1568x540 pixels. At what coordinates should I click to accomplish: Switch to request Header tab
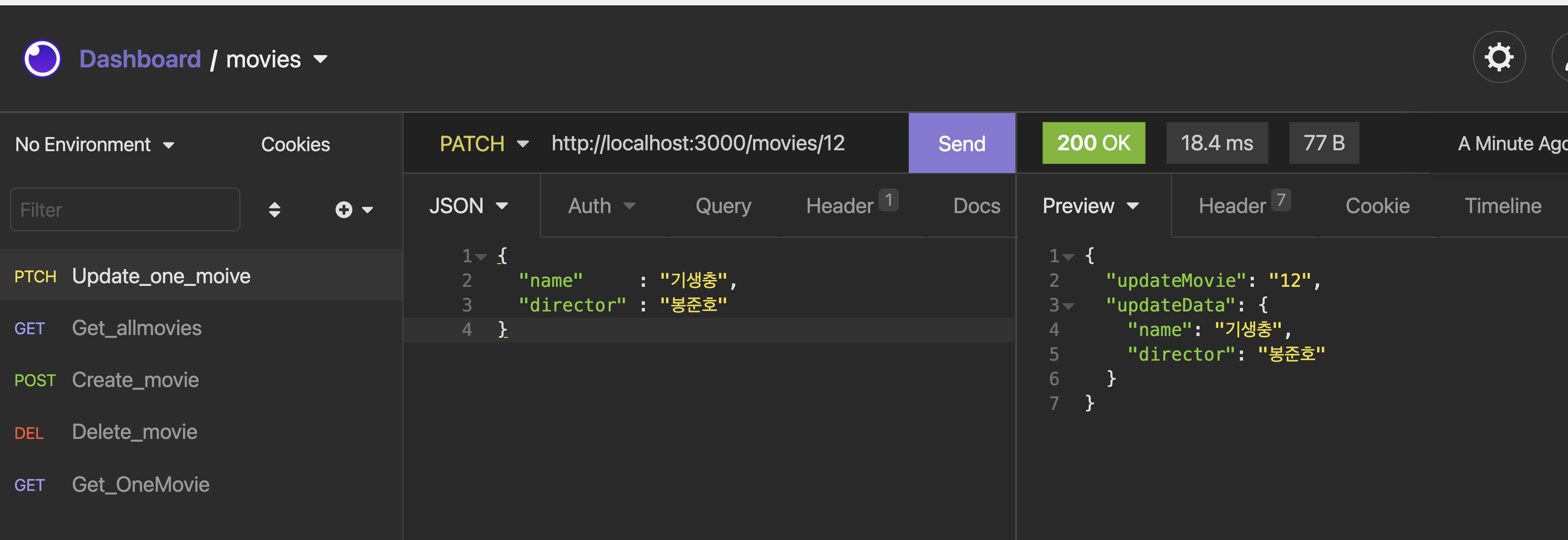click(x=840, y=206)
